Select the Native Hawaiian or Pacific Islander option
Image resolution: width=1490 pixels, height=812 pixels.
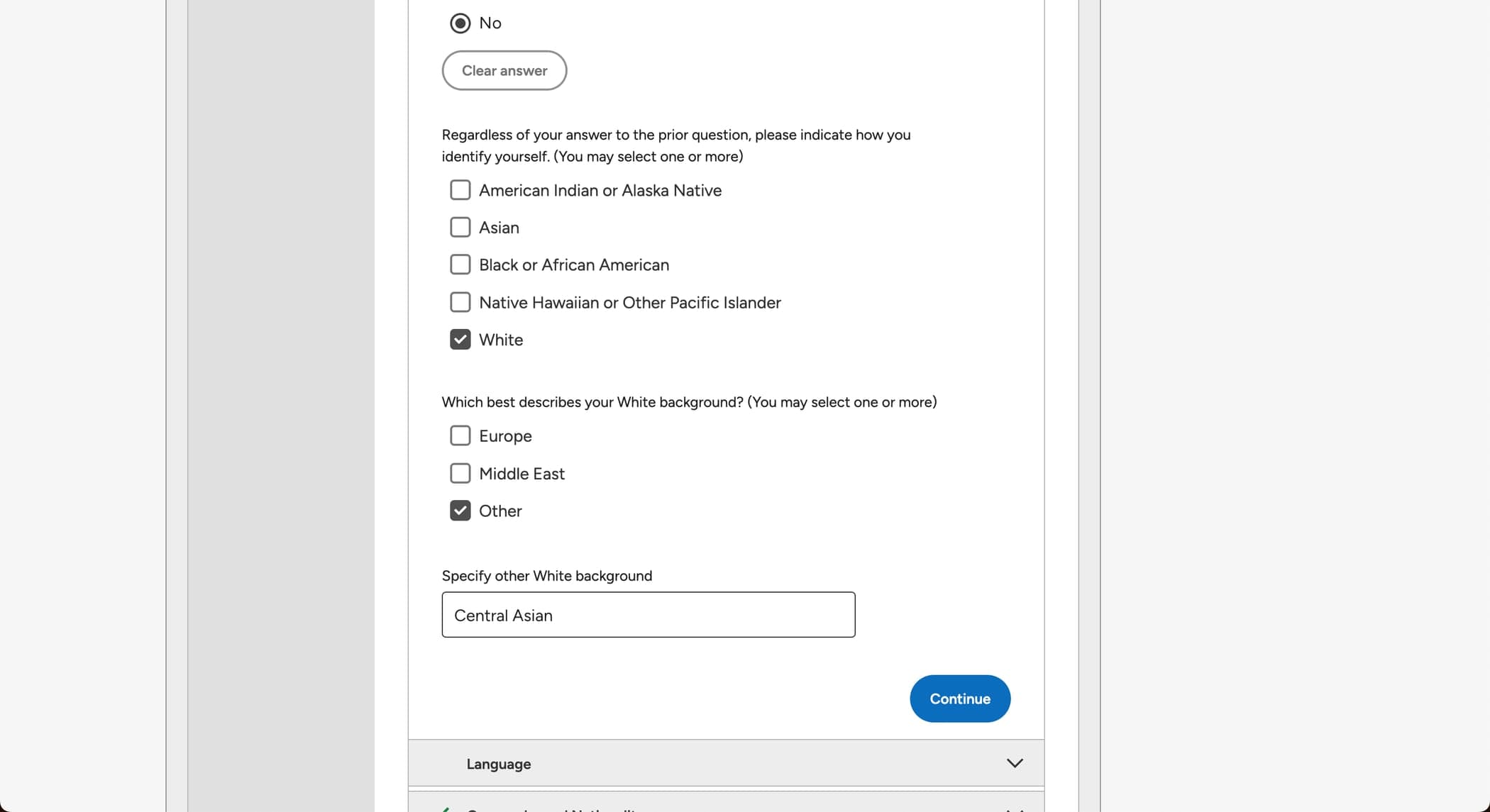click(x=459, y=302)
